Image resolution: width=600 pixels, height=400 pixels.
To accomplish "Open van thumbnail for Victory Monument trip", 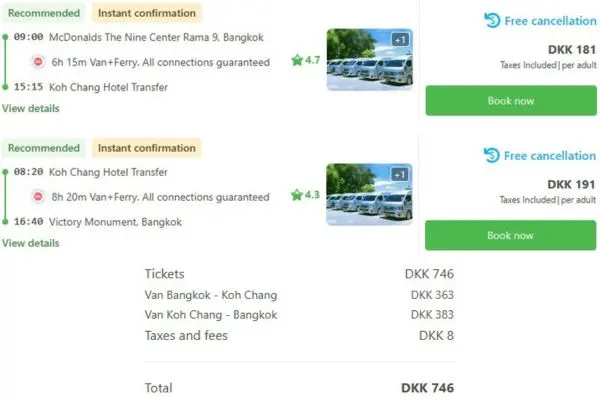I will [369, 195].
